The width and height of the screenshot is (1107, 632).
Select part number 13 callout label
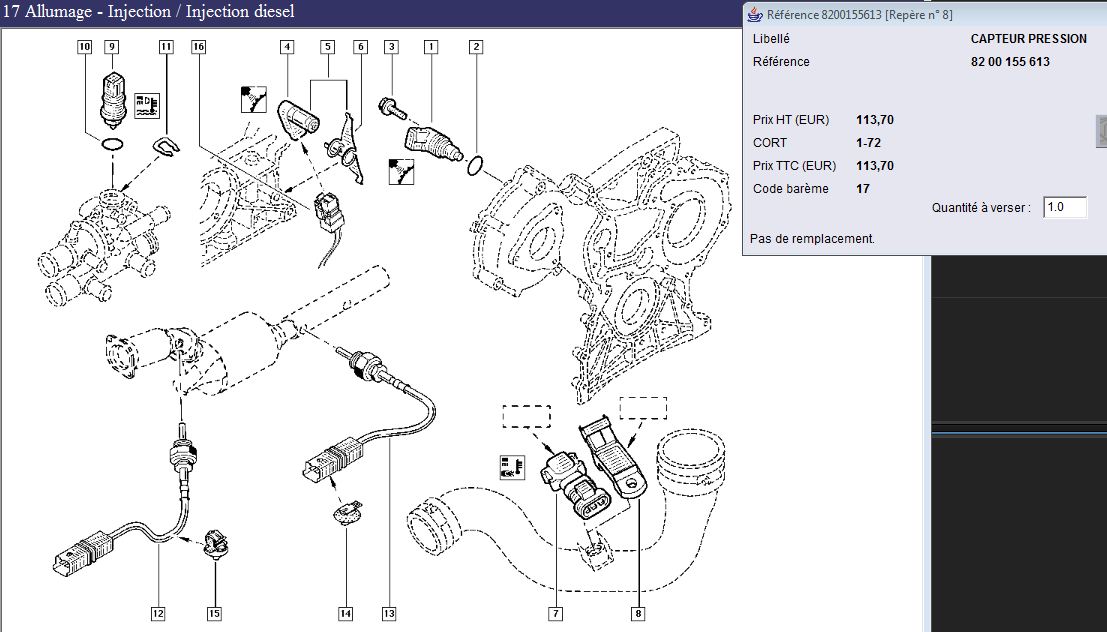point(389,614)
